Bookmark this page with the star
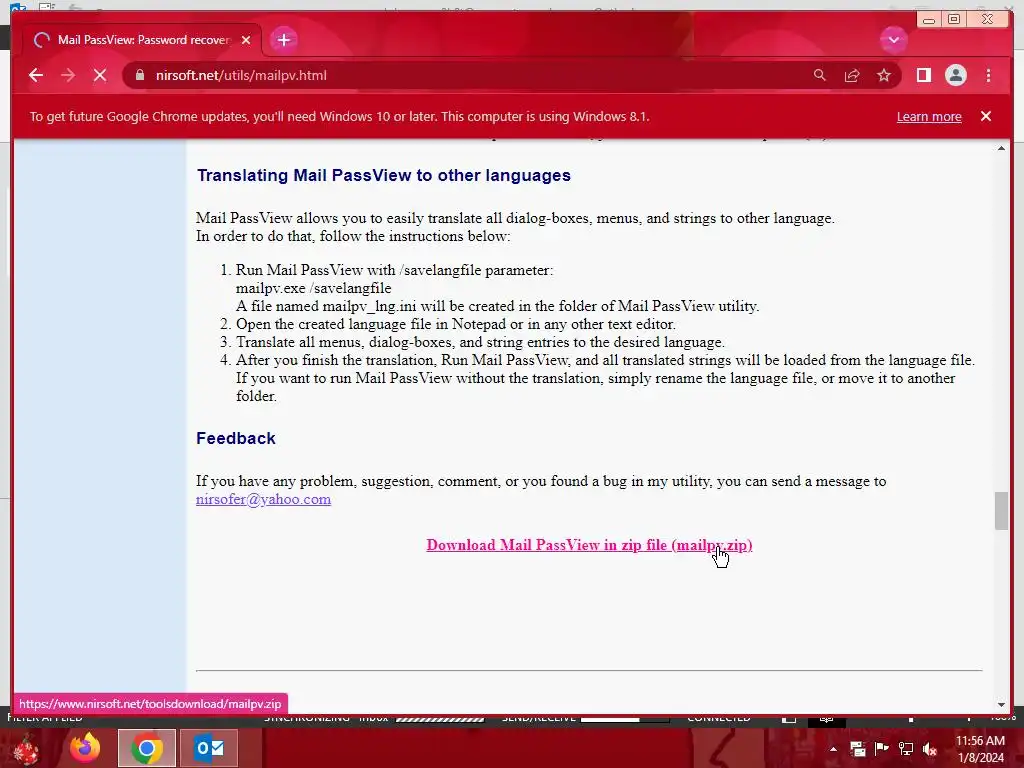 [884, 75]
